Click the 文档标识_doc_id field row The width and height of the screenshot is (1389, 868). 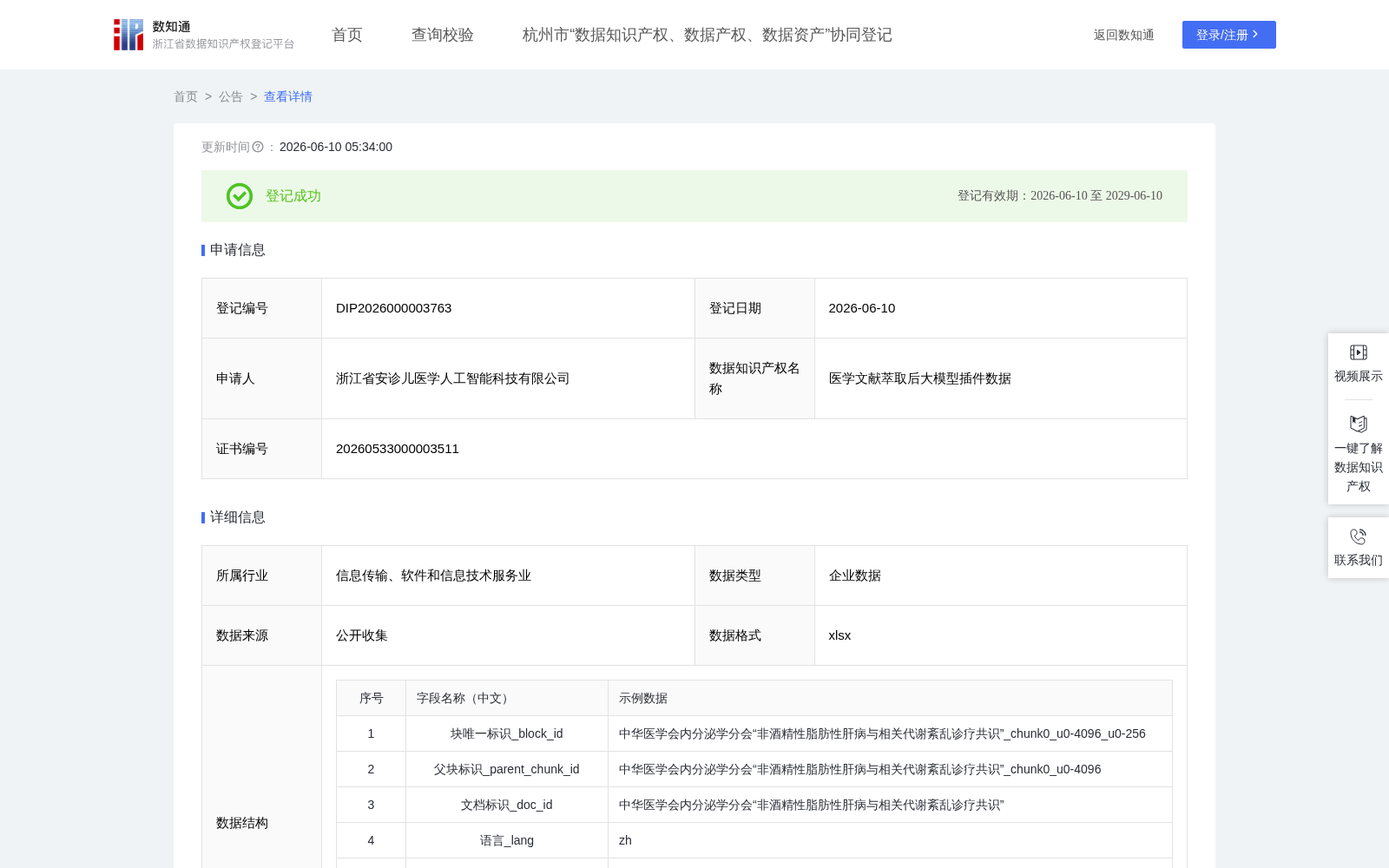coord(754,805)
